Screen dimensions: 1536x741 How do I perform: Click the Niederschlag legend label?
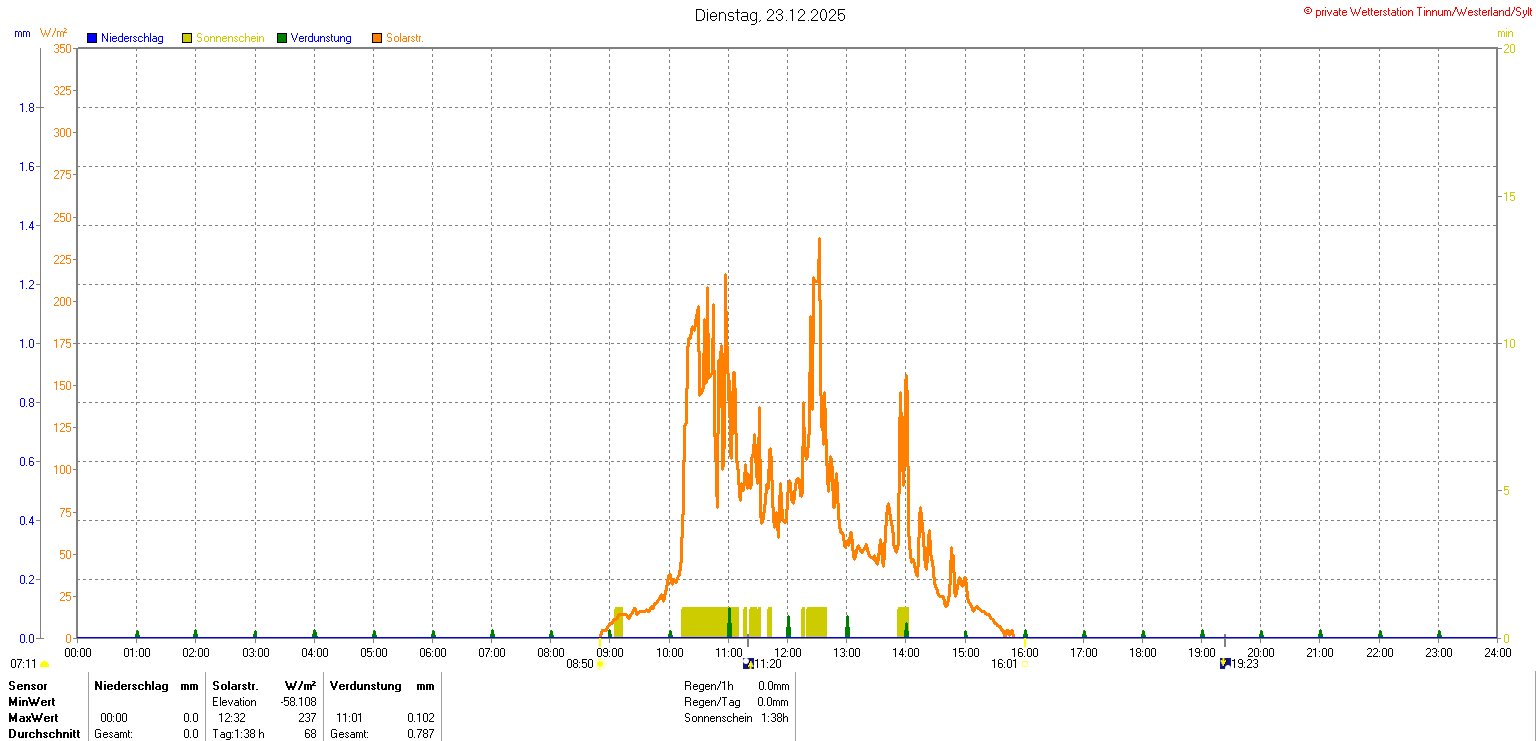132,38
